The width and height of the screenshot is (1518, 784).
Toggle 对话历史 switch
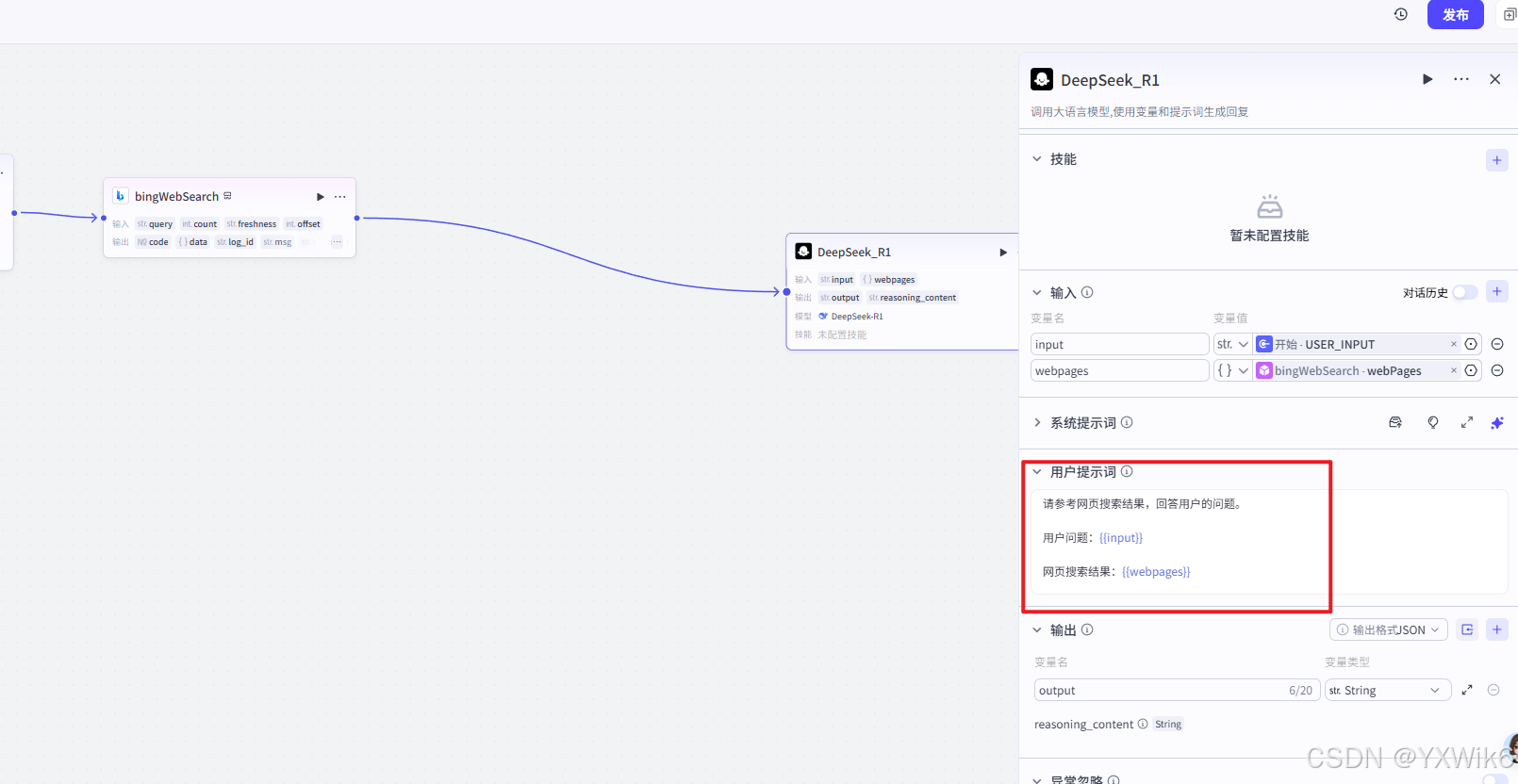pos(1465,292)
